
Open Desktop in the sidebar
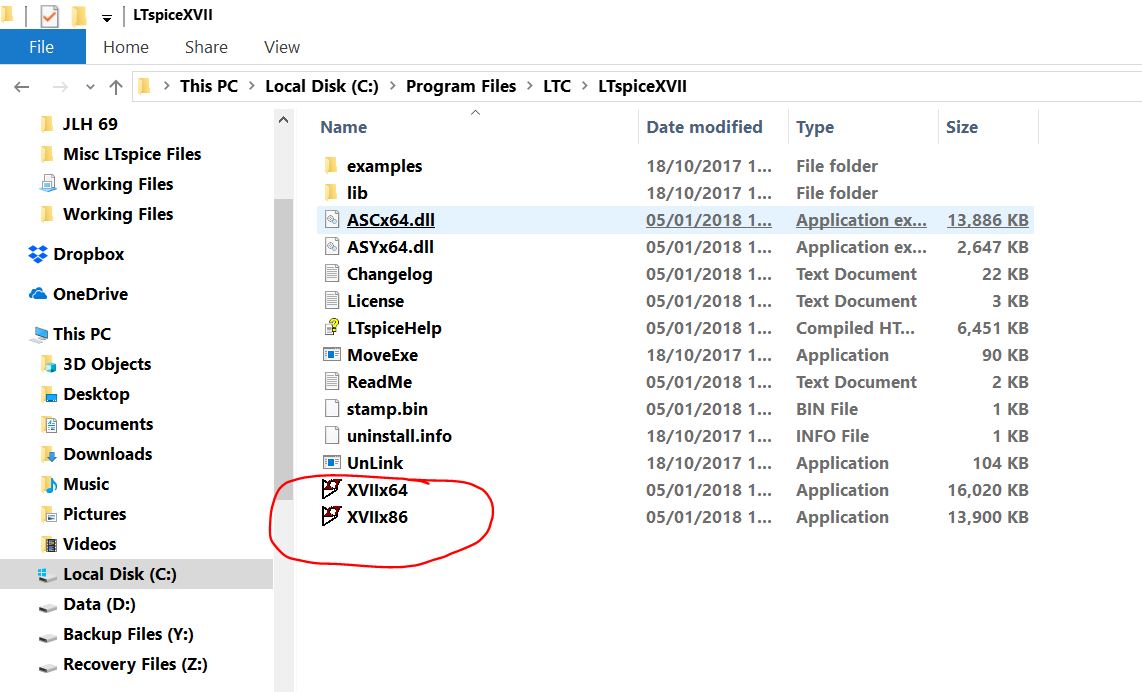[x=85, y=393]
